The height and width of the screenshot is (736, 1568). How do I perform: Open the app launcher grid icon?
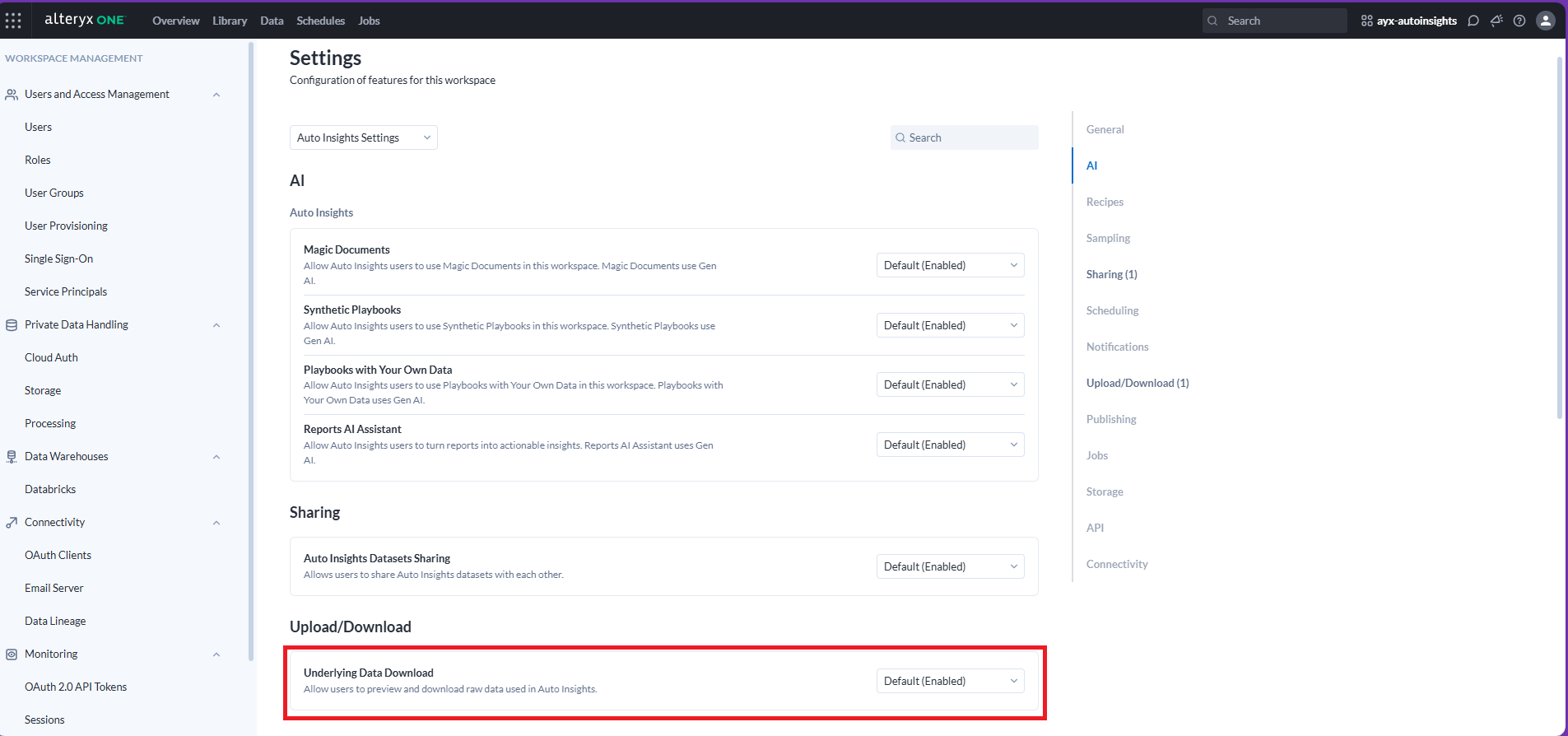[13, 21]
